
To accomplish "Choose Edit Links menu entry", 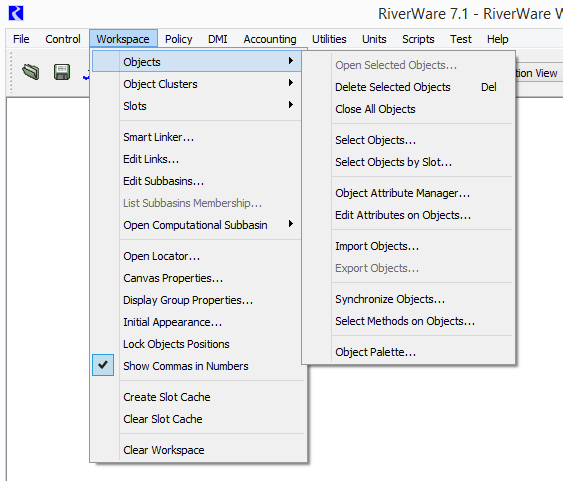I will tap(196, 159).
